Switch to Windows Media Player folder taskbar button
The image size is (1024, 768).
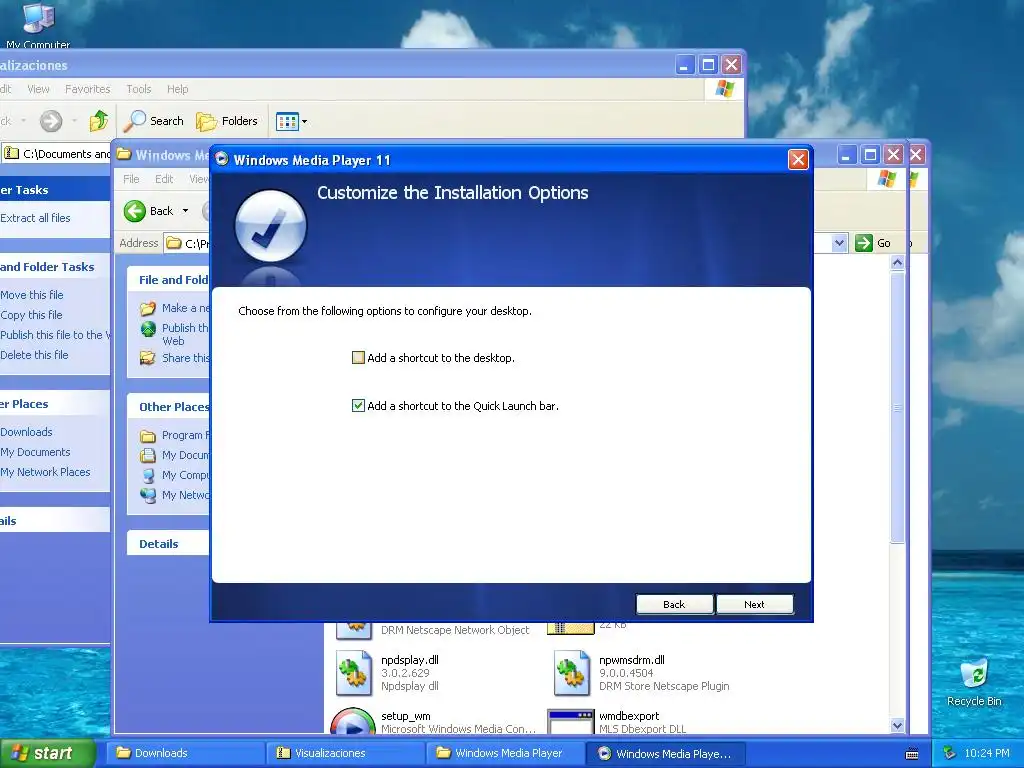[x=505, y=753]
